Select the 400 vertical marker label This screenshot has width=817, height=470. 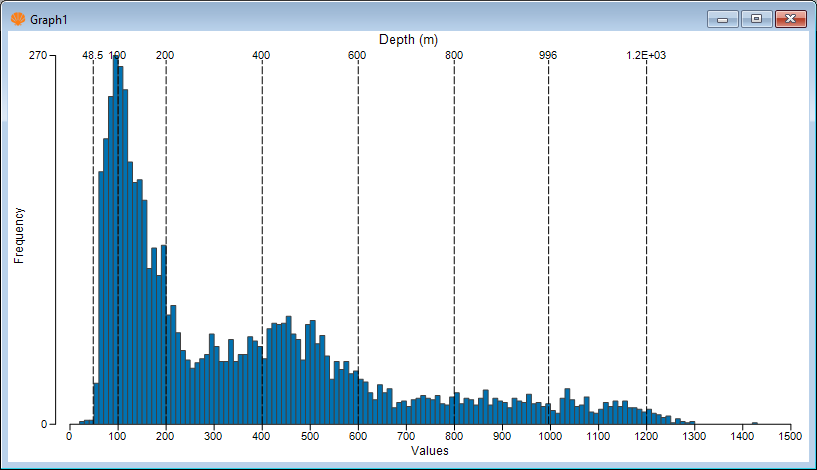pos(261,56)
